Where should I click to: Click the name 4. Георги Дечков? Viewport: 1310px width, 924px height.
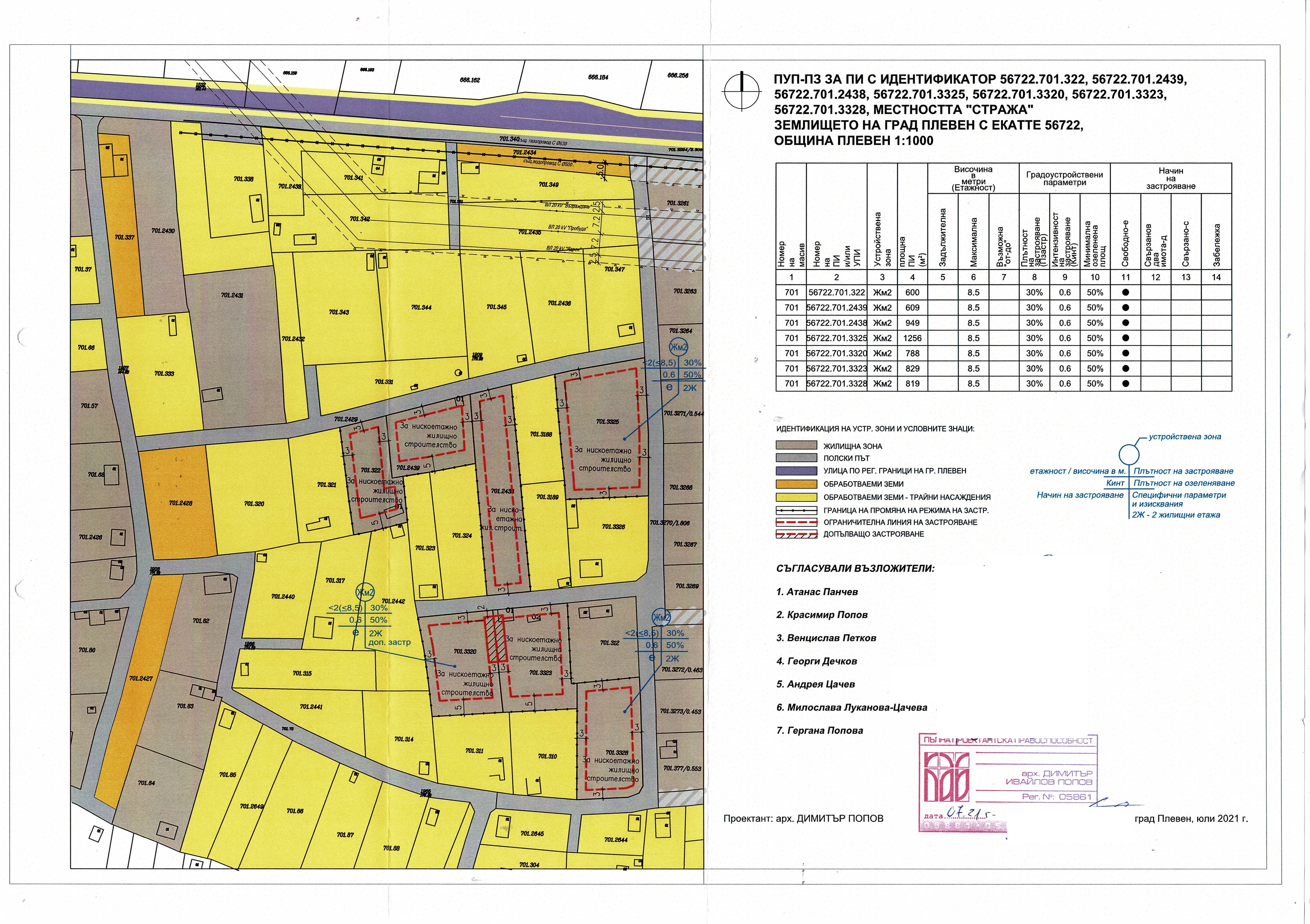coord(816,662)
